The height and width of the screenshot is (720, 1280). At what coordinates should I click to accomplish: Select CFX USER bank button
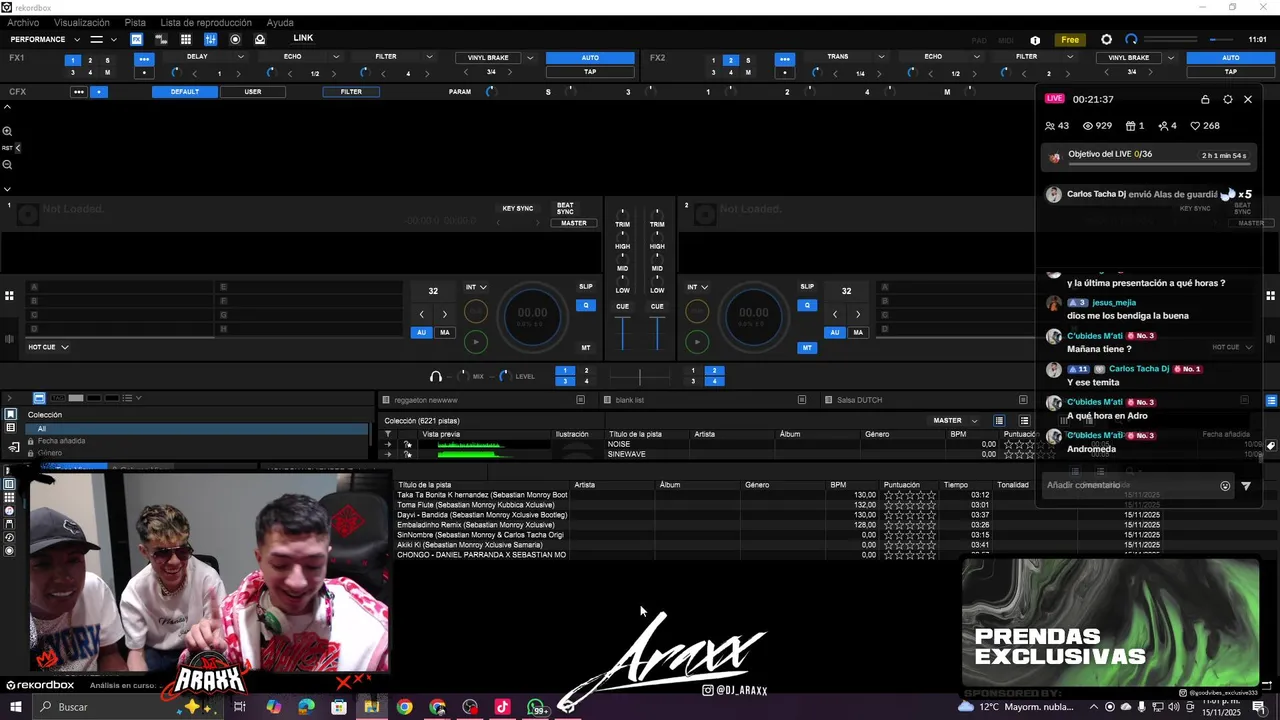(253, 92)
